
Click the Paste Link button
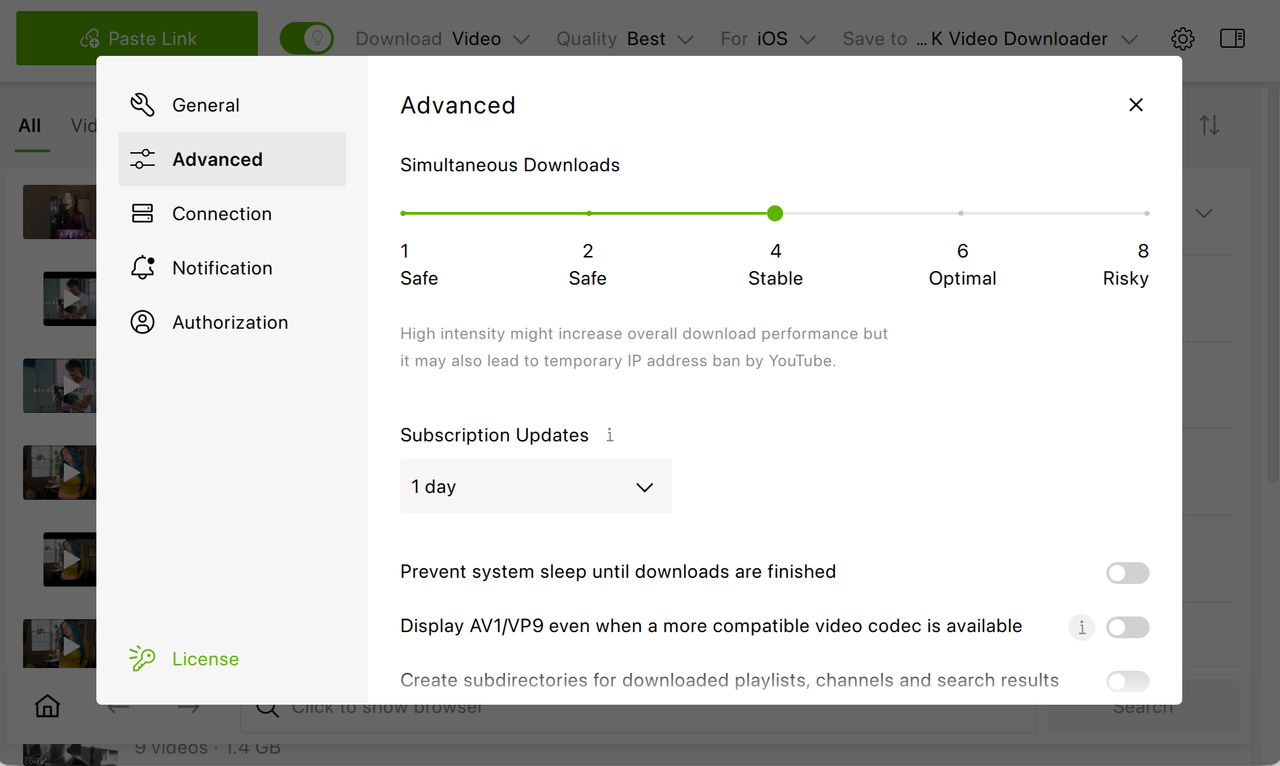point(137,39)
